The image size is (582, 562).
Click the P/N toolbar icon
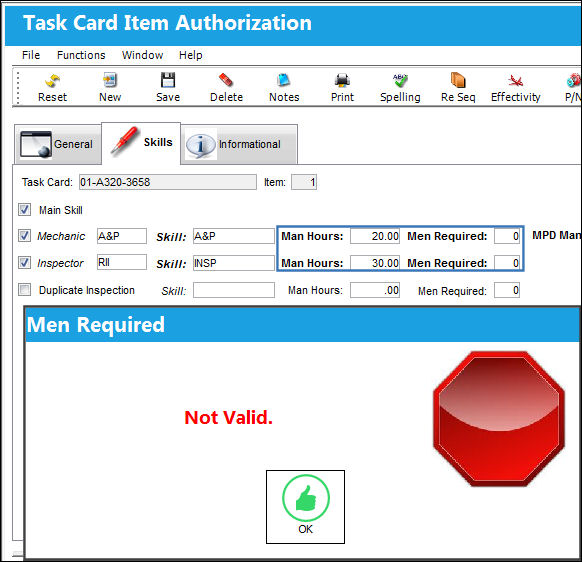(x=573, y=88)
